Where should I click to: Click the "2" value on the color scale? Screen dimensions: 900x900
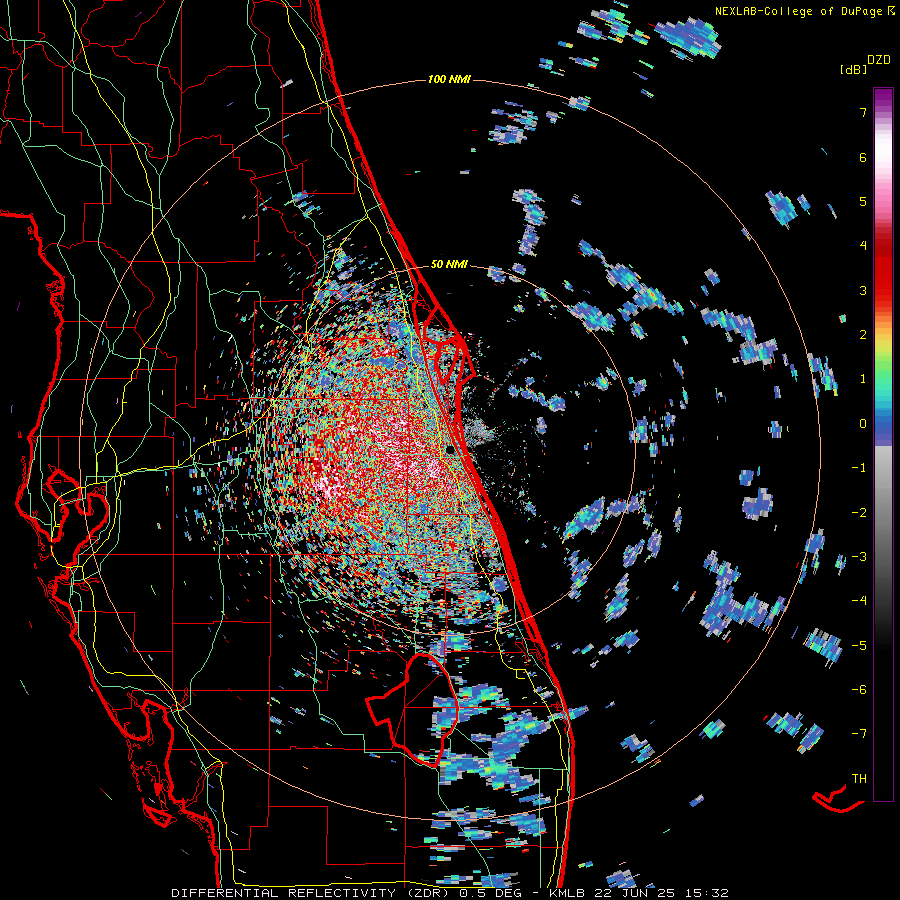[x=863, y=335]
